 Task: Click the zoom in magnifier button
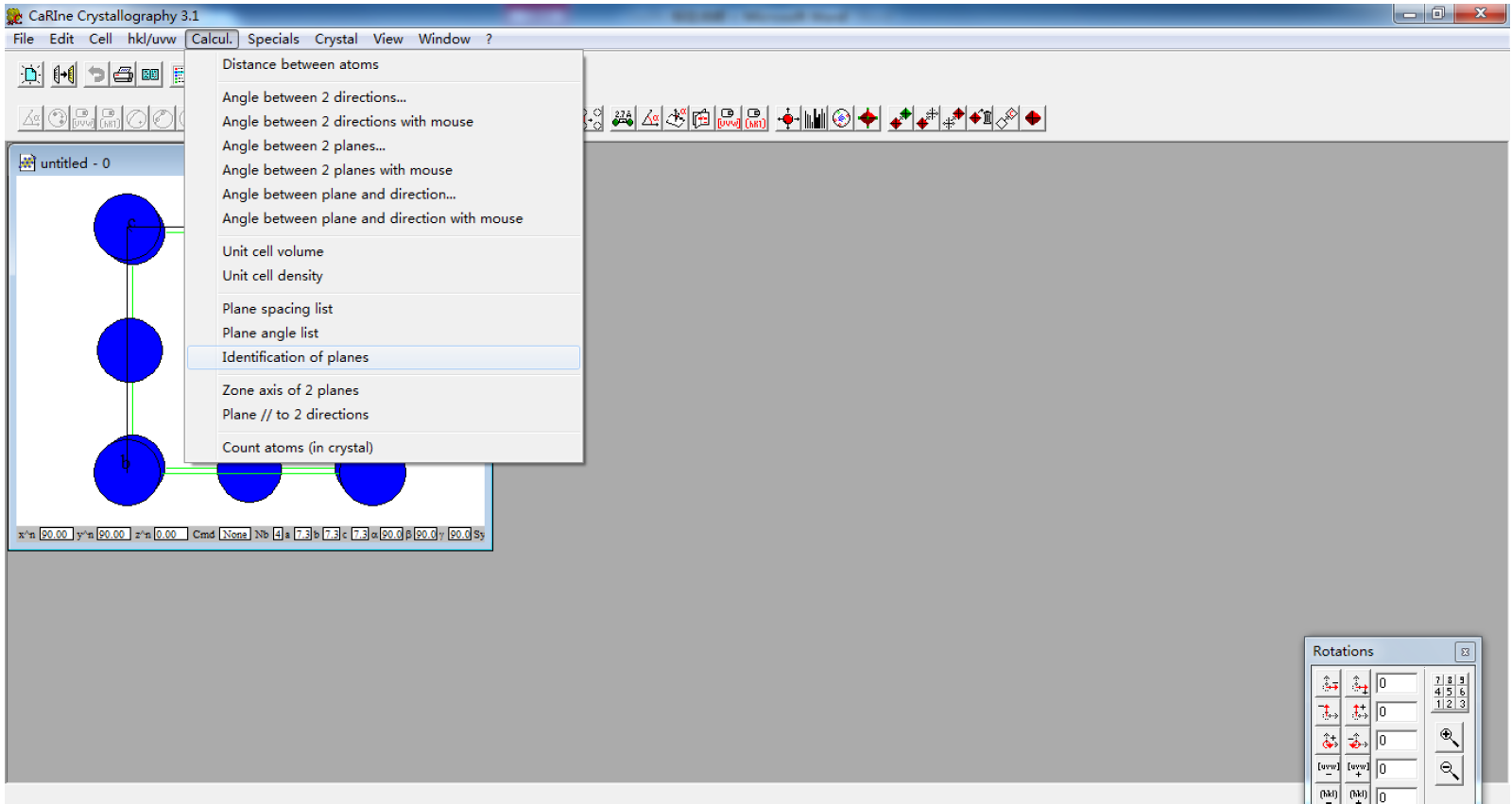click(1449, 738)
